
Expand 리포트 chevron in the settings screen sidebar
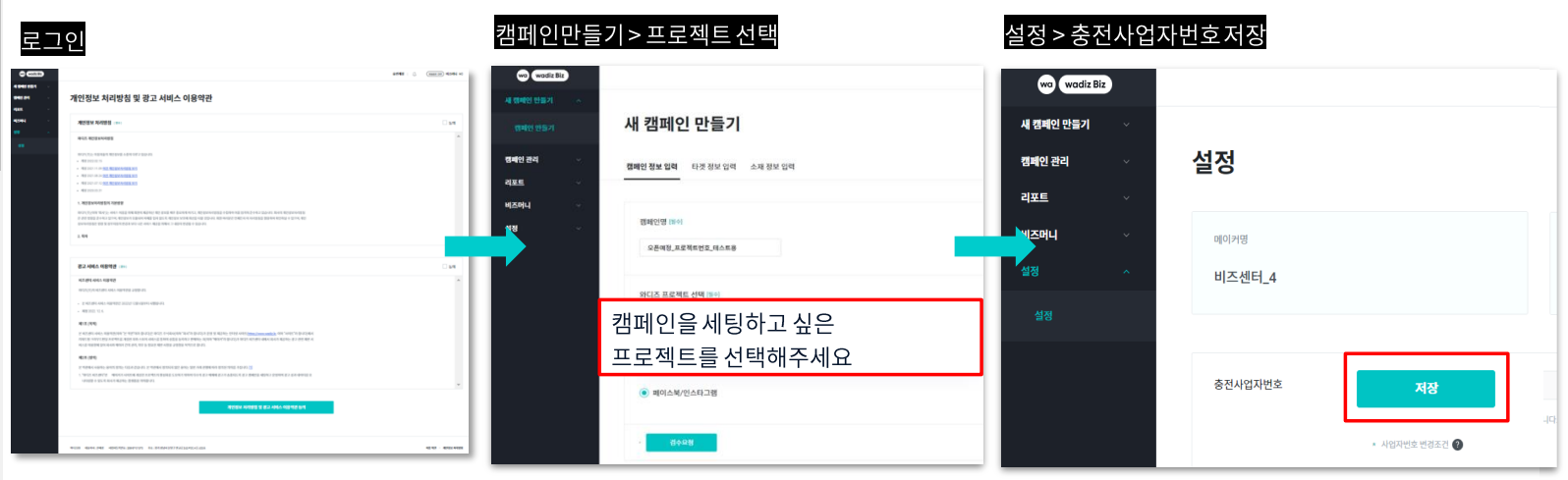pyautogui.click(x=1126, y=197)
